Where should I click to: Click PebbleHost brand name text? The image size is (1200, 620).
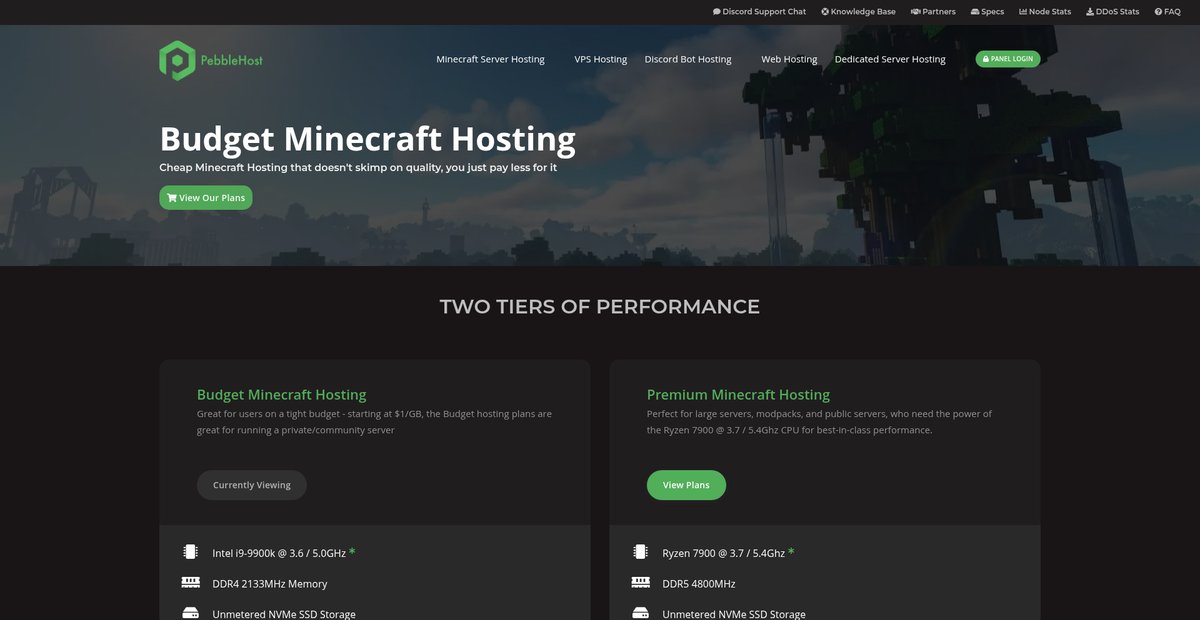(232, 60)
